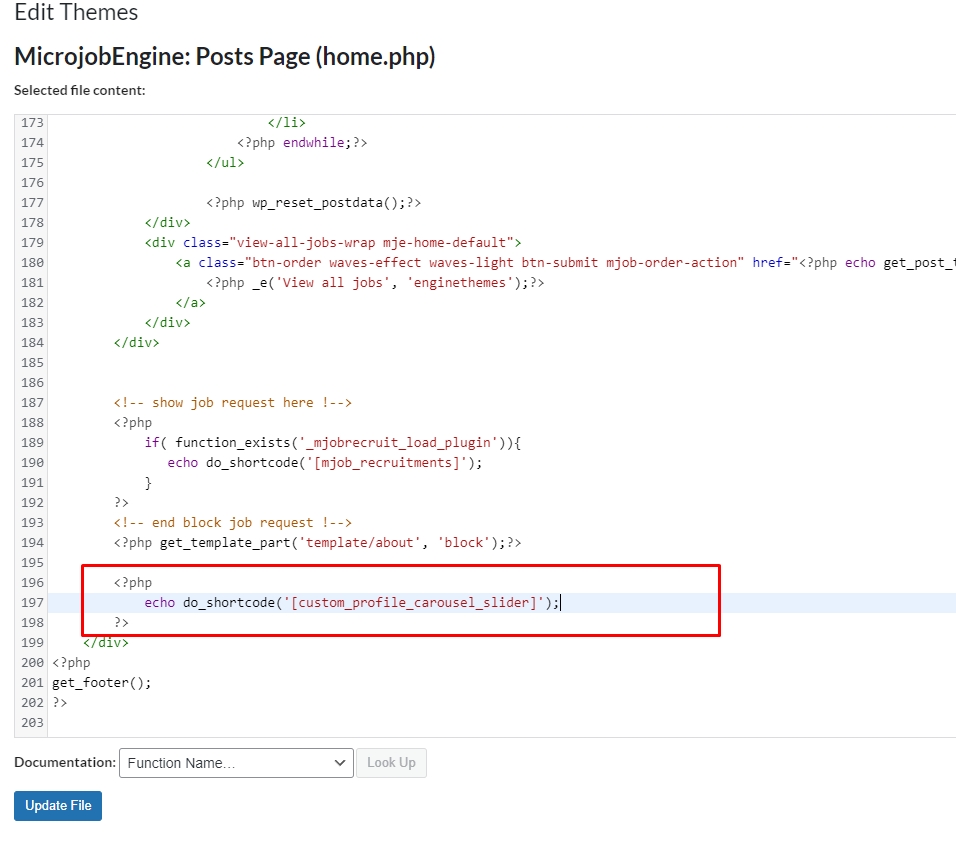956x848 pixels.
Task: Place cursor on get_template_part line
Action: coord(317,543)
